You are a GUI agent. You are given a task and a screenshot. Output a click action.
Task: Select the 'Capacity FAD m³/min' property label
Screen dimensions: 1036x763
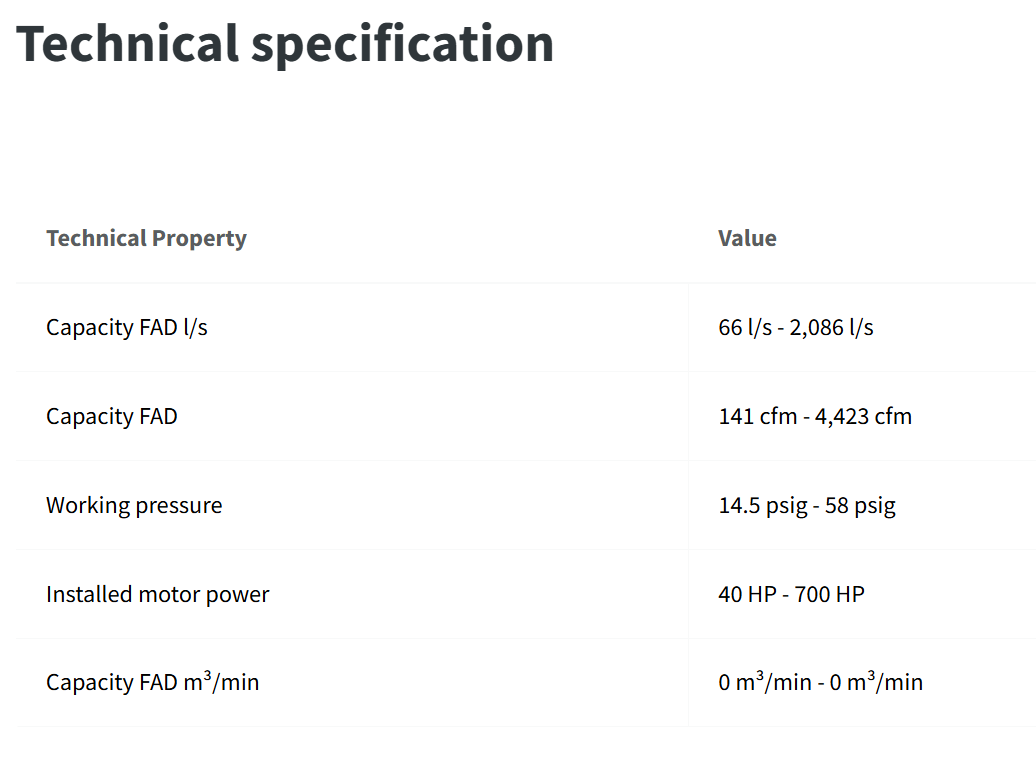(x=152, y=682)
